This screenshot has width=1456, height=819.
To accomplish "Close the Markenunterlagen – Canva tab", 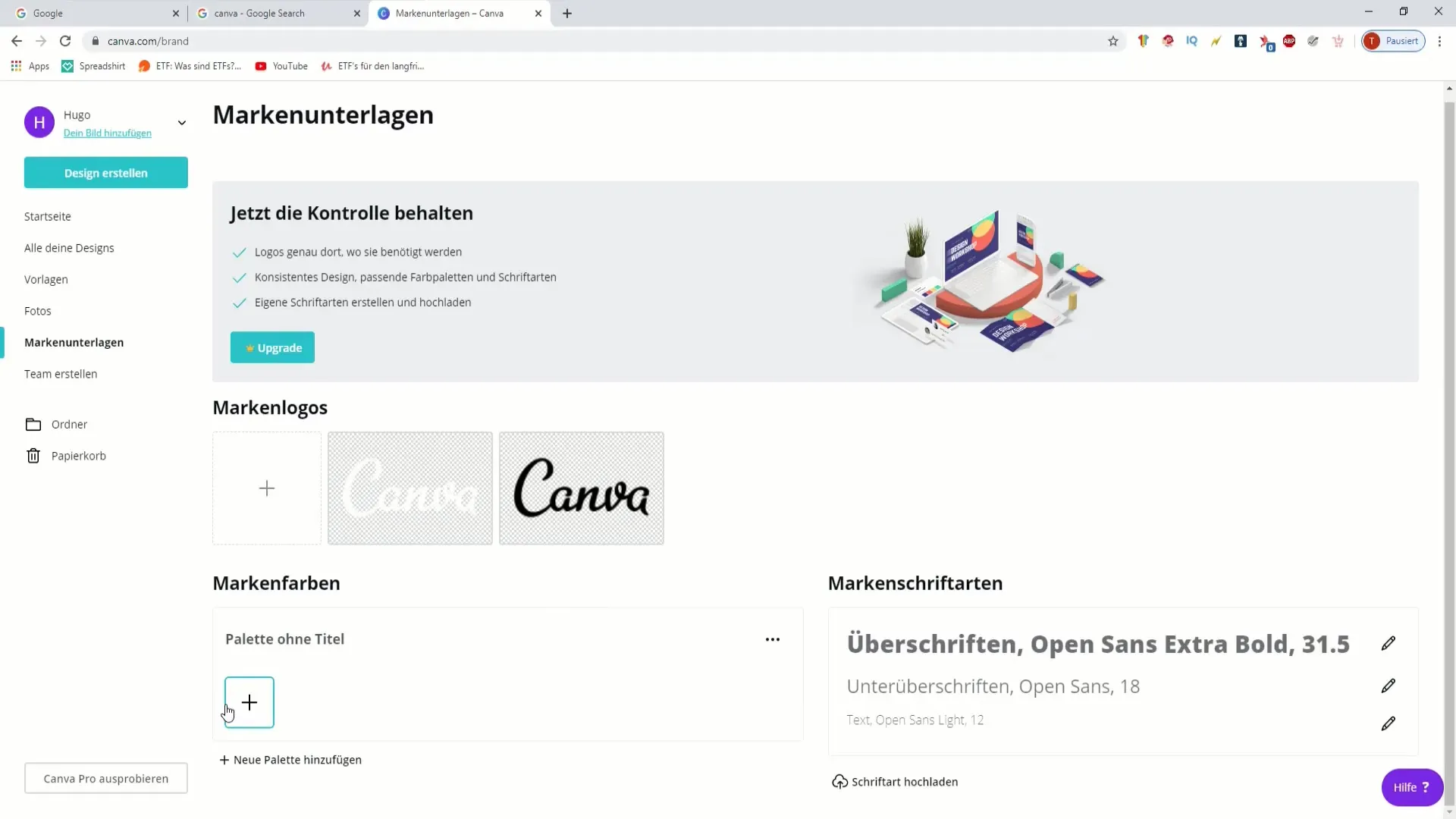I will (x=538, y=13).
